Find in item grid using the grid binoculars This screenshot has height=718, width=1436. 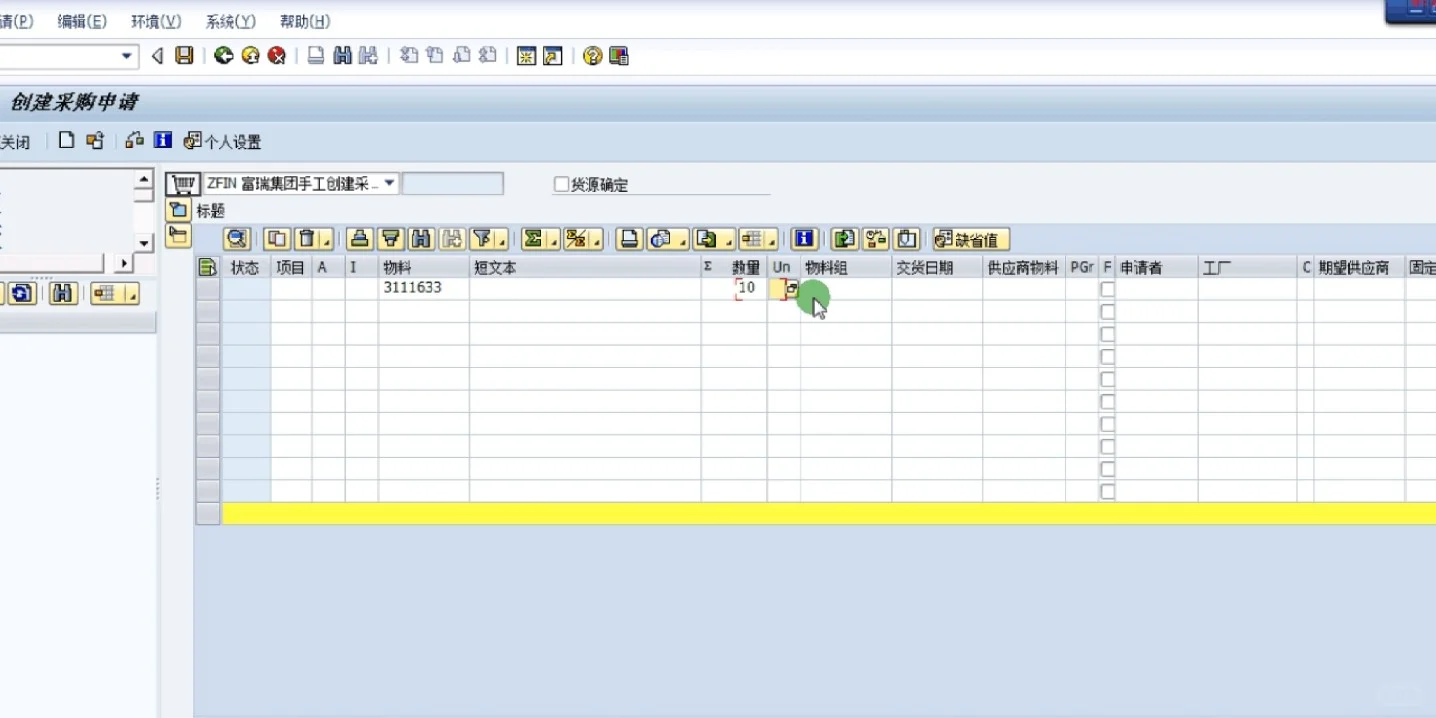(422, 239)
